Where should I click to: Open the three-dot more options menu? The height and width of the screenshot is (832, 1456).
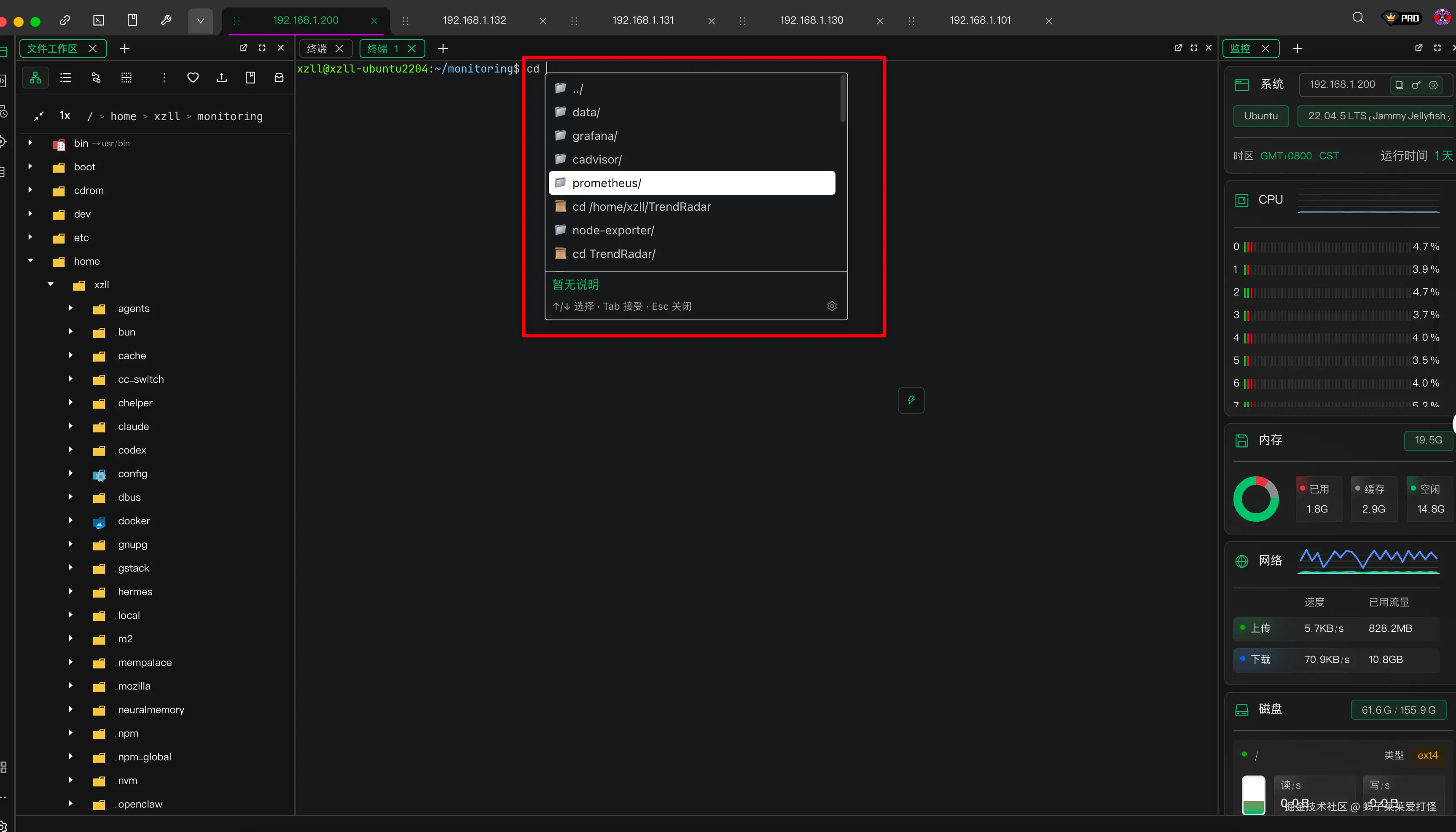164,78
